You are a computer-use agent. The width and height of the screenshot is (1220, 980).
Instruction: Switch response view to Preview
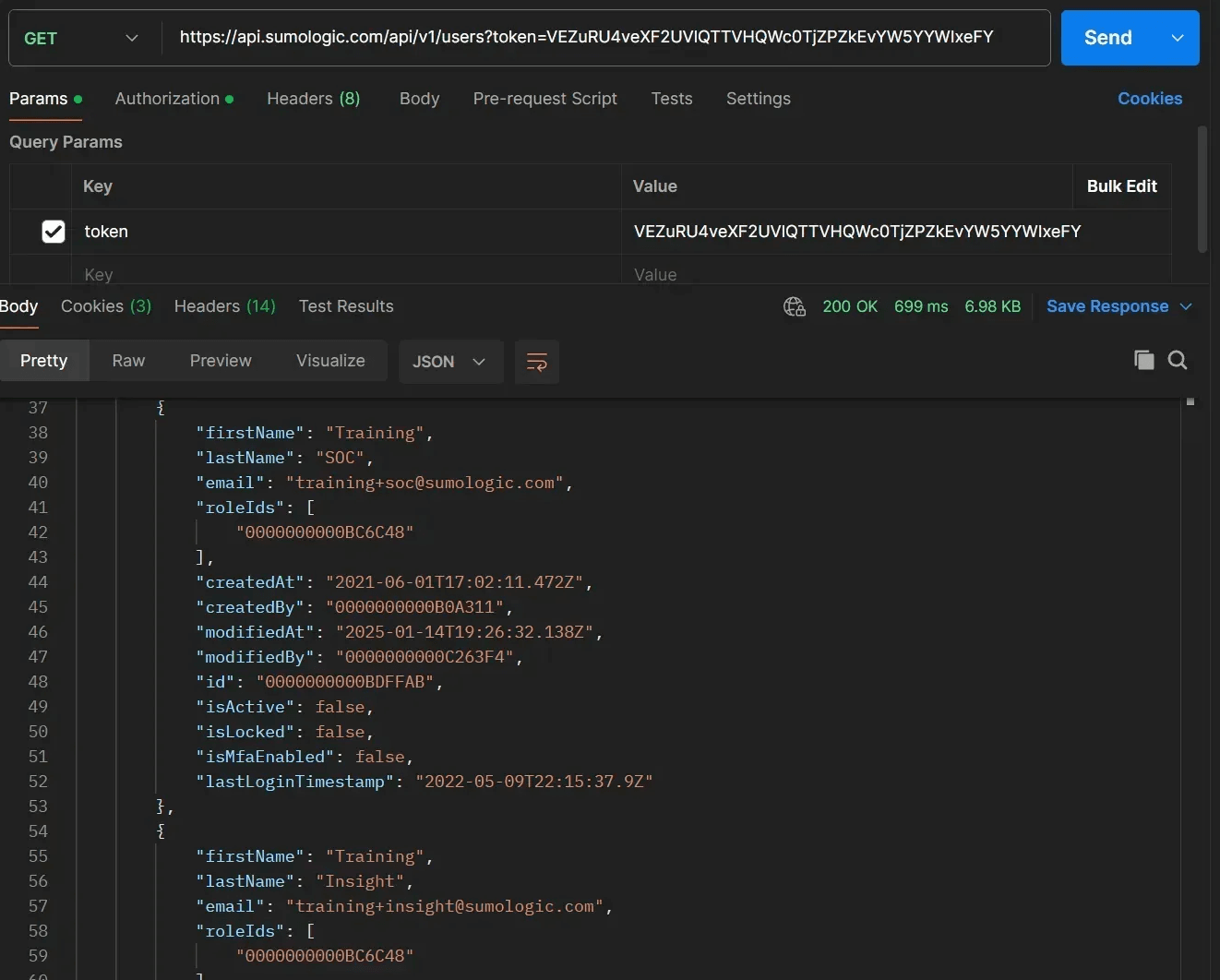coord(220,361)
